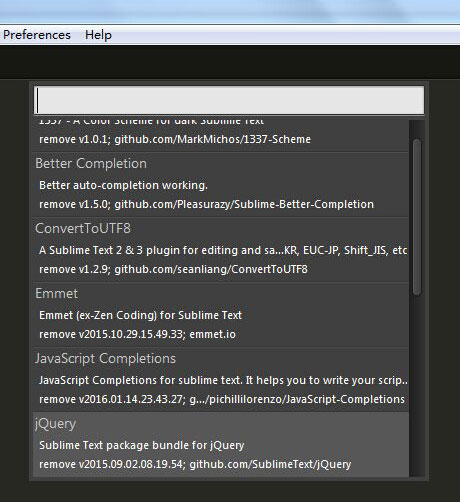Click 'remove v2015.09.02.08.19.54; github.com/SublimeText/jQuery' line
The image size is (460, 502).
(x=195, y=464)
